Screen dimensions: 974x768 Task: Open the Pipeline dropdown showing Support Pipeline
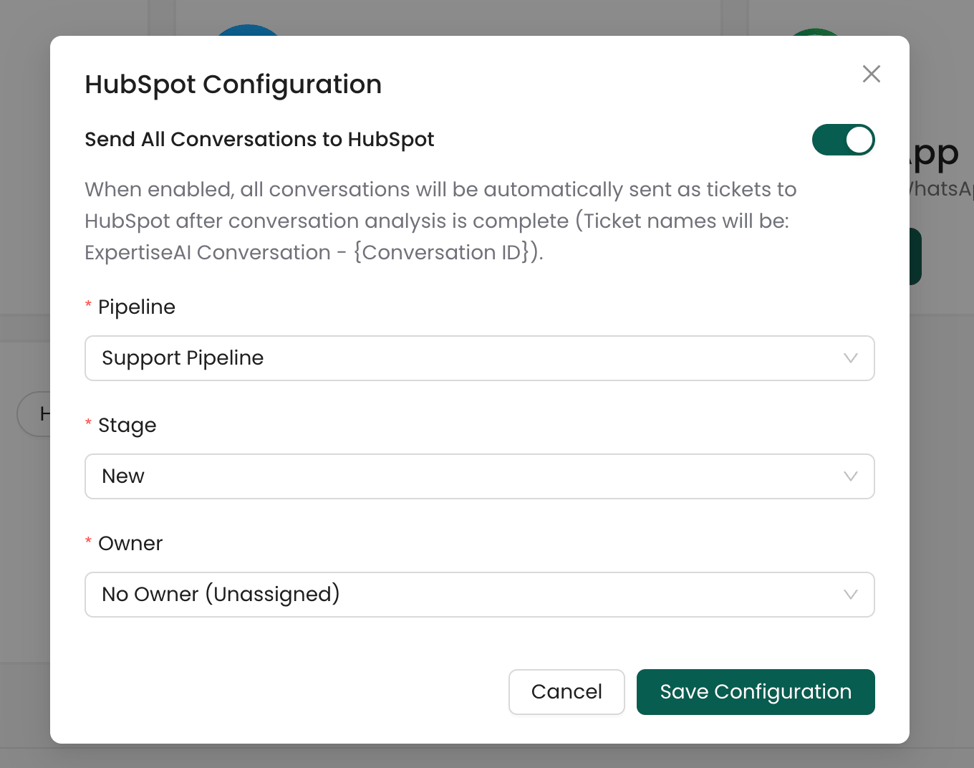(x=460, y=358)
